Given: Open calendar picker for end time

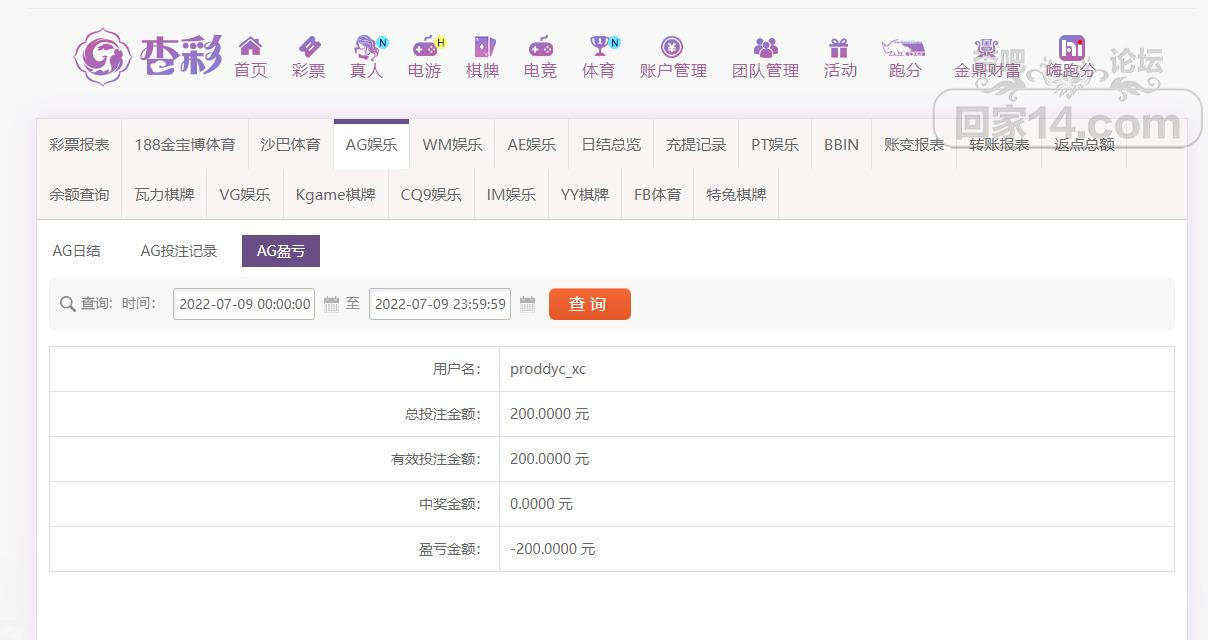Looking at the screenshot, I should (527, 304).
